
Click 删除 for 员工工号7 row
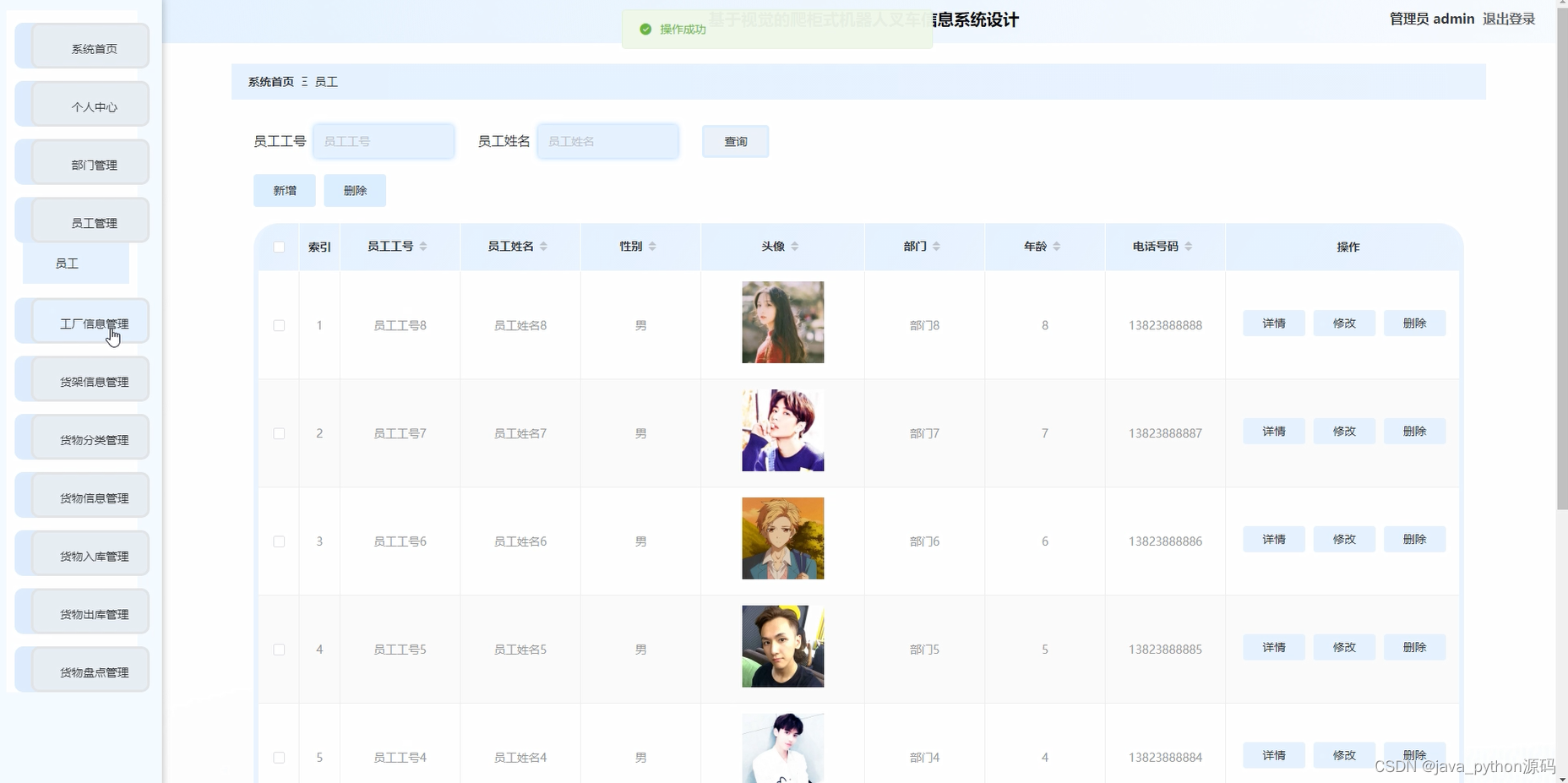point(1414,432)
